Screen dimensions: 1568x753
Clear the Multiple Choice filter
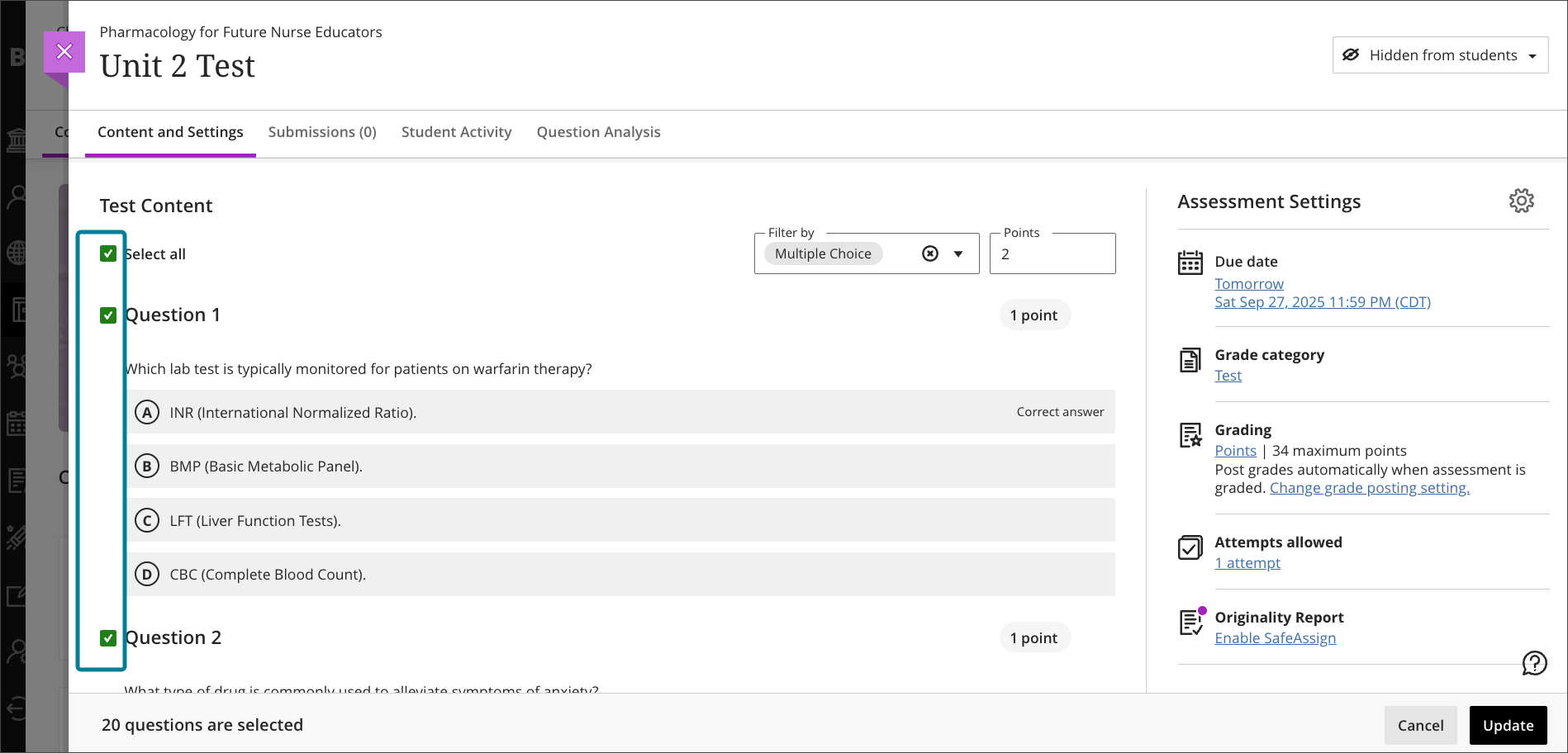pos(930,253)
